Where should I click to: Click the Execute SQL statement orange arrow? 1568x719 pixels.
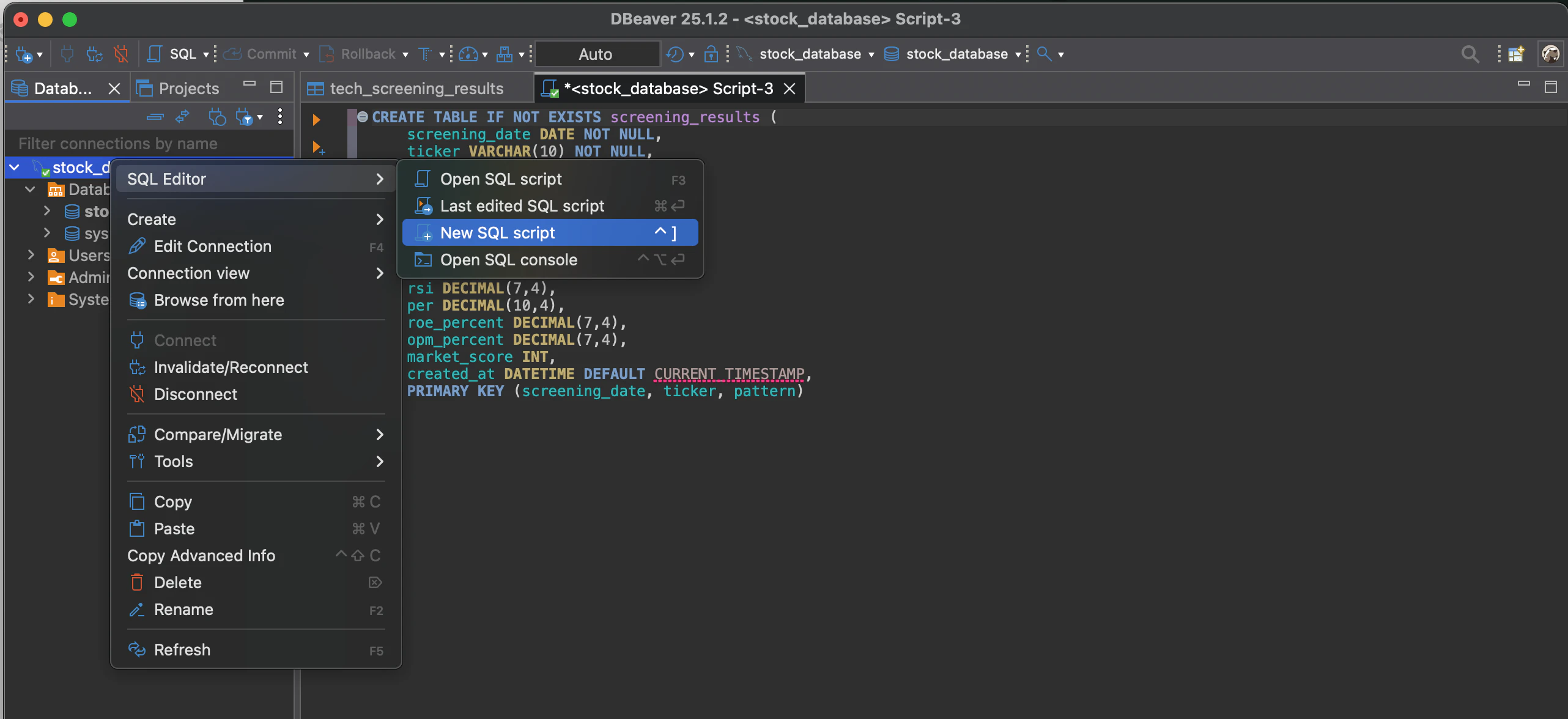coord(316,119)
